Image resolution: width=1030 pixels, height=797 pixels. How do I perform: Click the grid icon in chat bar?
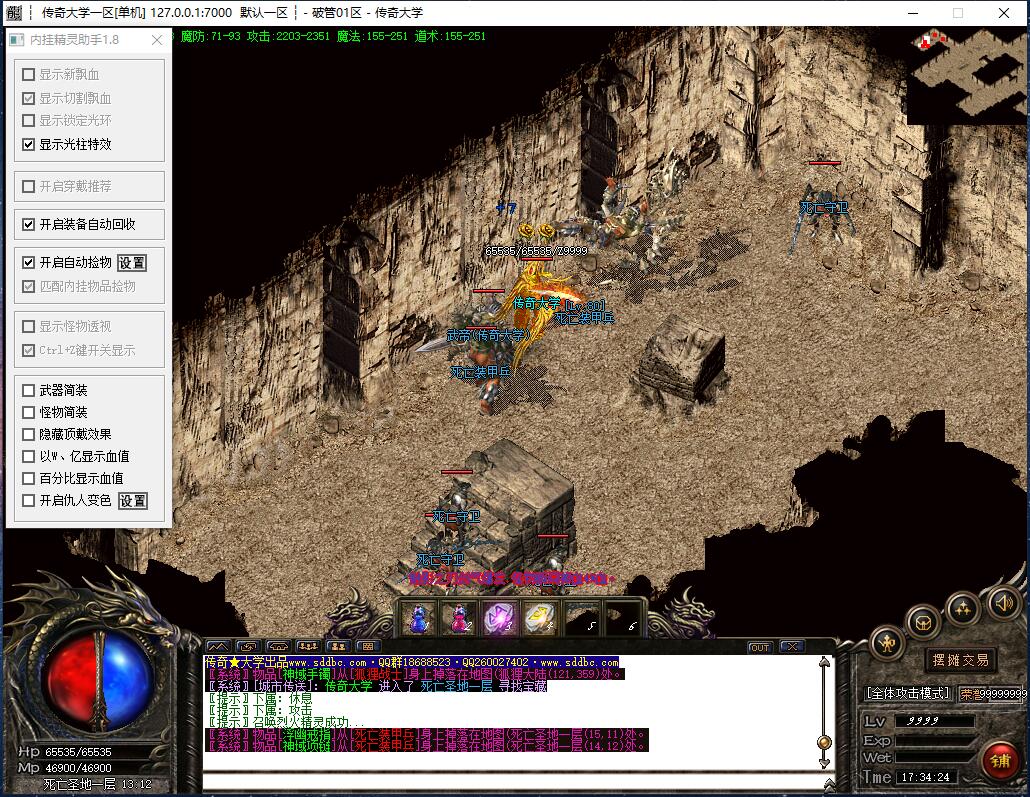368,647
